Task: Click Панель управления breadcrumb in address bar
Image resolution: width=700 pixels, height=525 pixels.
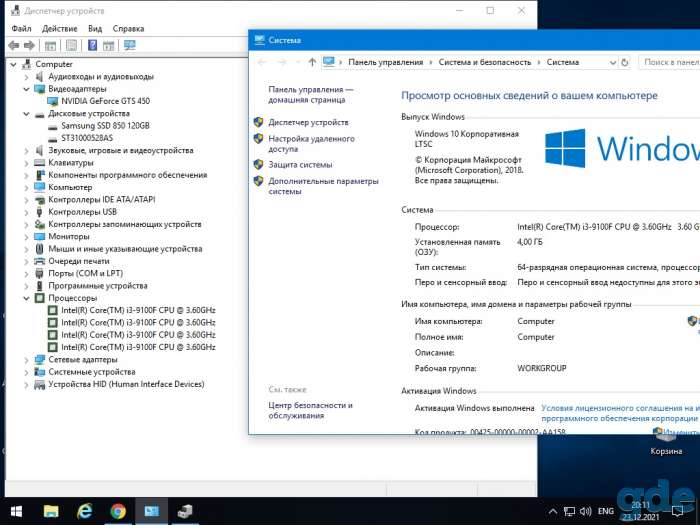Action: (x=386, y=62)
